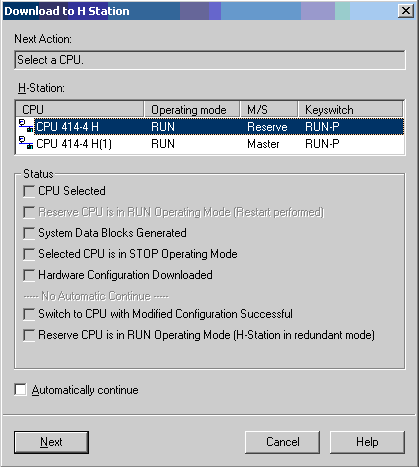
Task: Check Switch to CPU with Modified Configuration Successful
Action: tap(29, 314)
